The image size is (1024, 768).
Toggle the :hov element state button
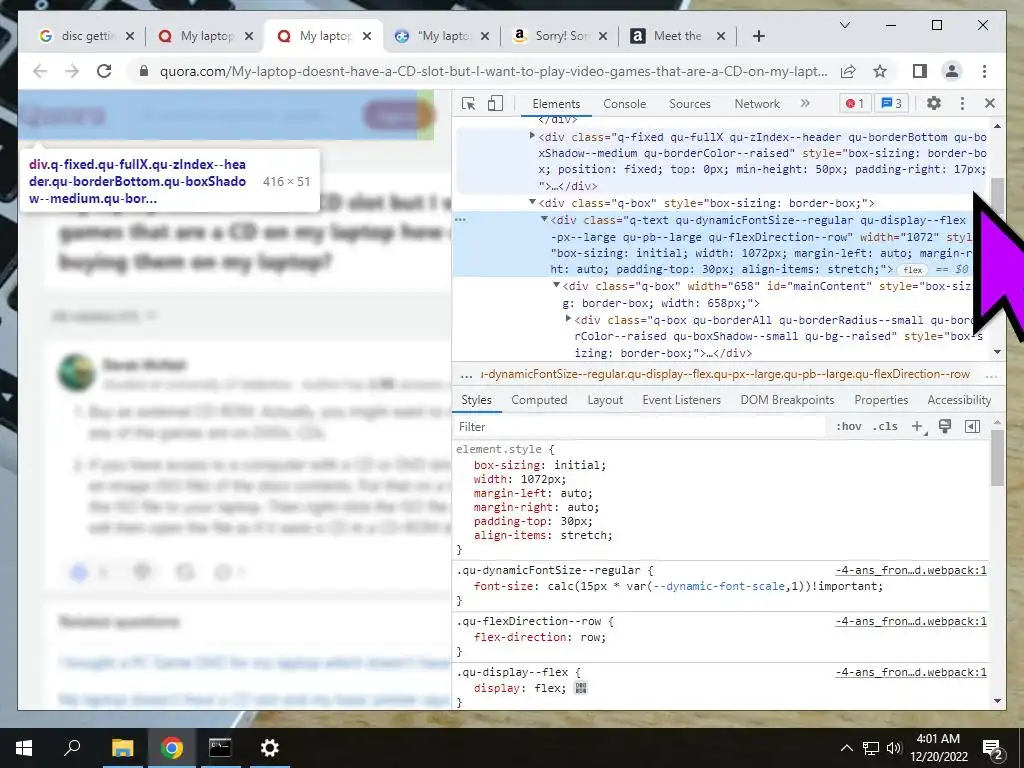(x=848, y=426)
